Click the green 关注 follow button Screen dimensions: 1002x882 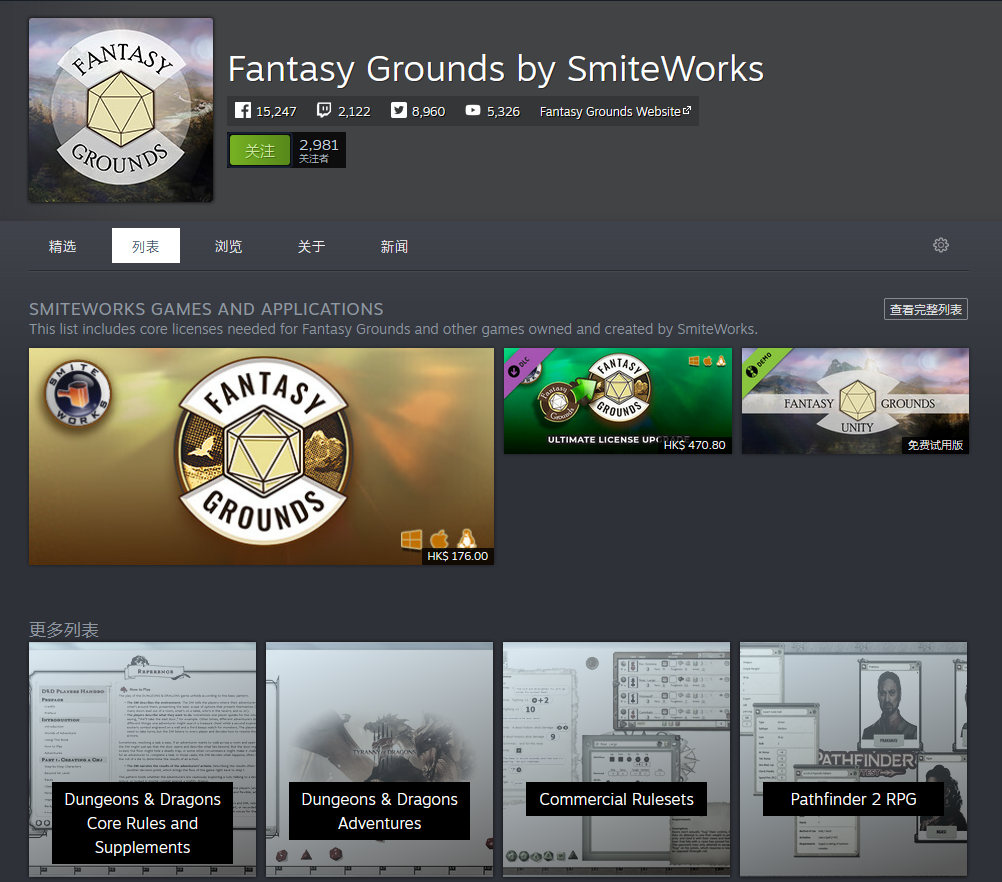pos(260,151)
